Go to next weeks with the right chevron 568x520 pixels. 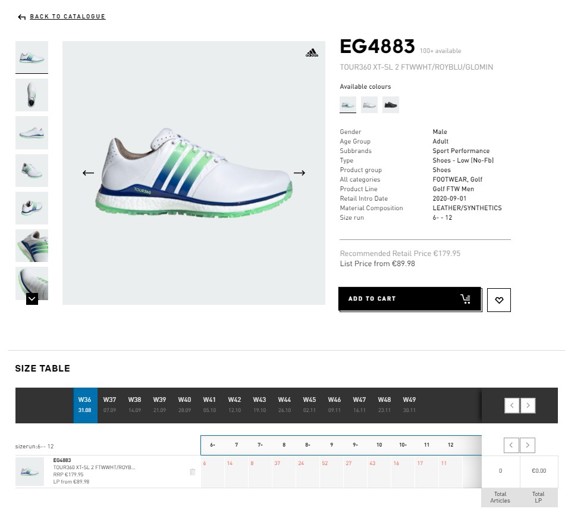tap(528, 405)
